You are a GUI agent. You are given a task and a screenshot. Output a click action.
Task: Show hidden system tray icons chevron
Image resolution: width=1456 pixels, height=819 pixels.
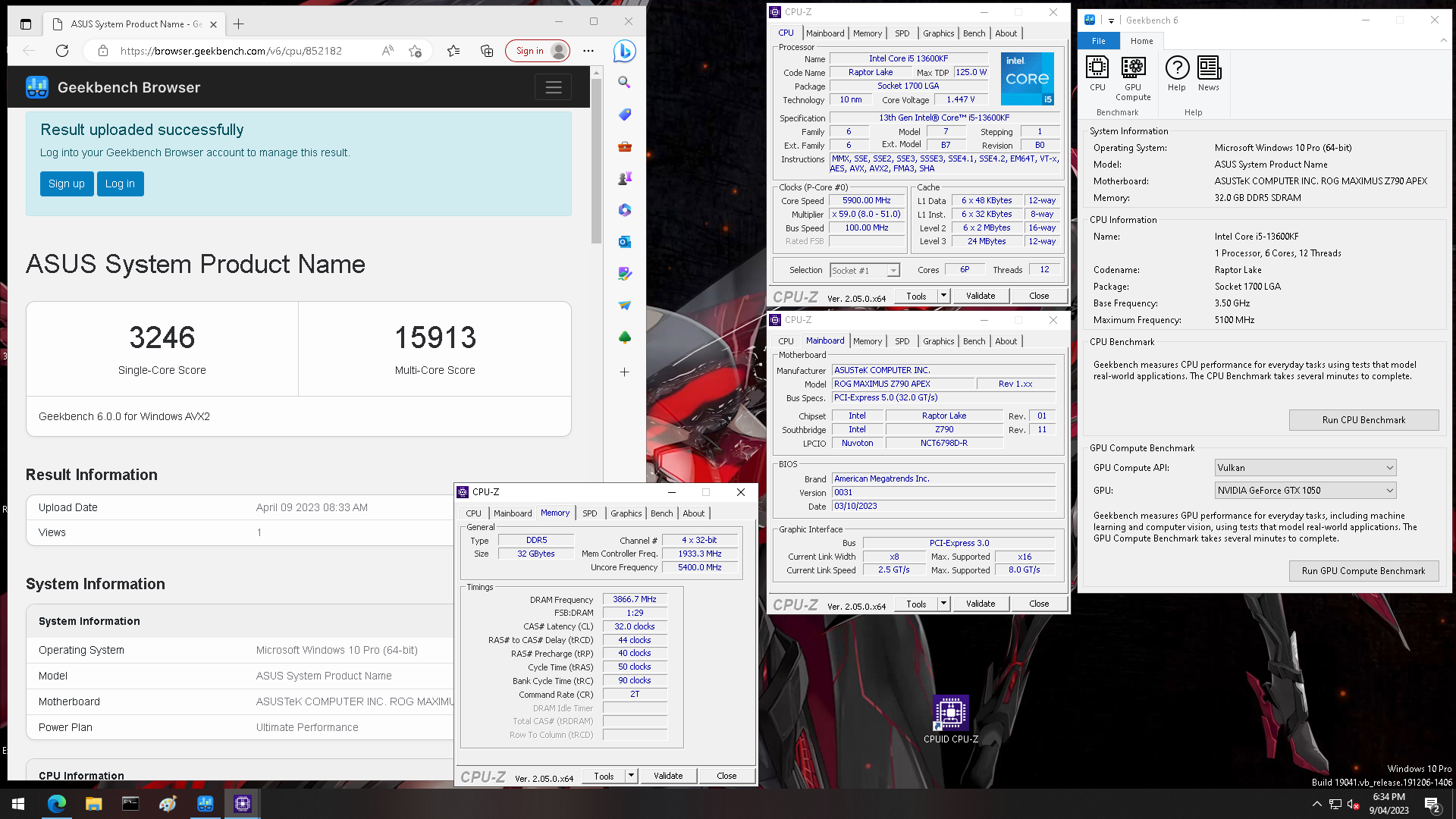[x=1316, y=804]
